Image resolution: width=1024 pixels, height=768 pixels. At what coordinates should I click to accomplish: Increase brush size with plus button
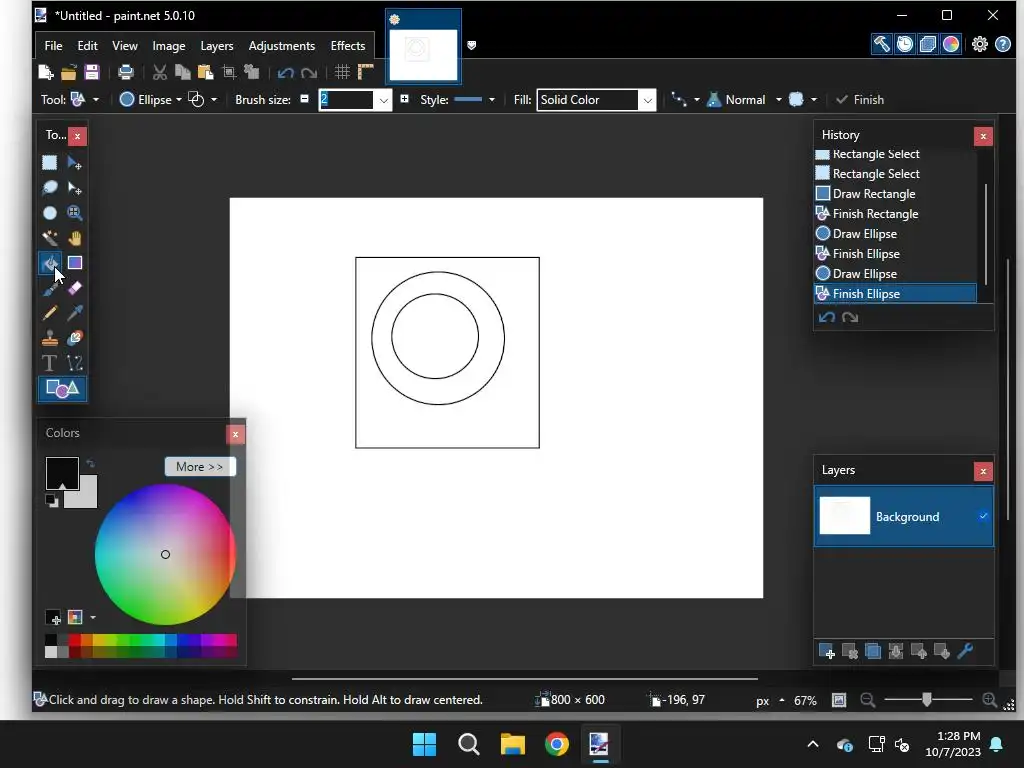[404, 99]
